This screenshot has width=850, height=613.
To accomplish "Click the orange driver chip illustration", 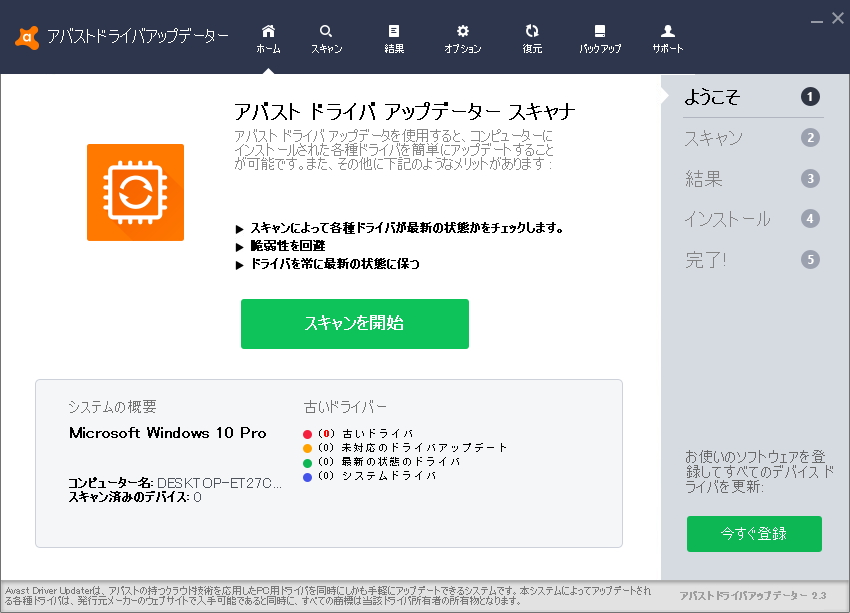I will [135, 192].
